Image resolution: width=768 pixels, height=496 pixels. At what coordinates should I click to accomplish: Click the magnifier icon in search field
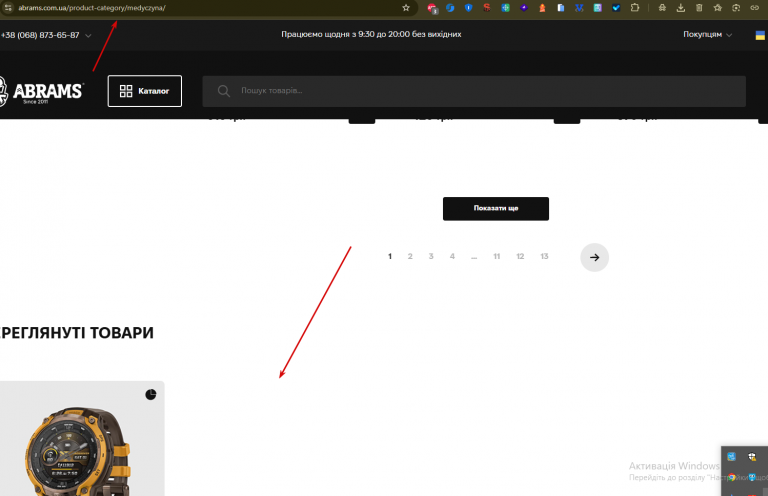tap(224, 91)
